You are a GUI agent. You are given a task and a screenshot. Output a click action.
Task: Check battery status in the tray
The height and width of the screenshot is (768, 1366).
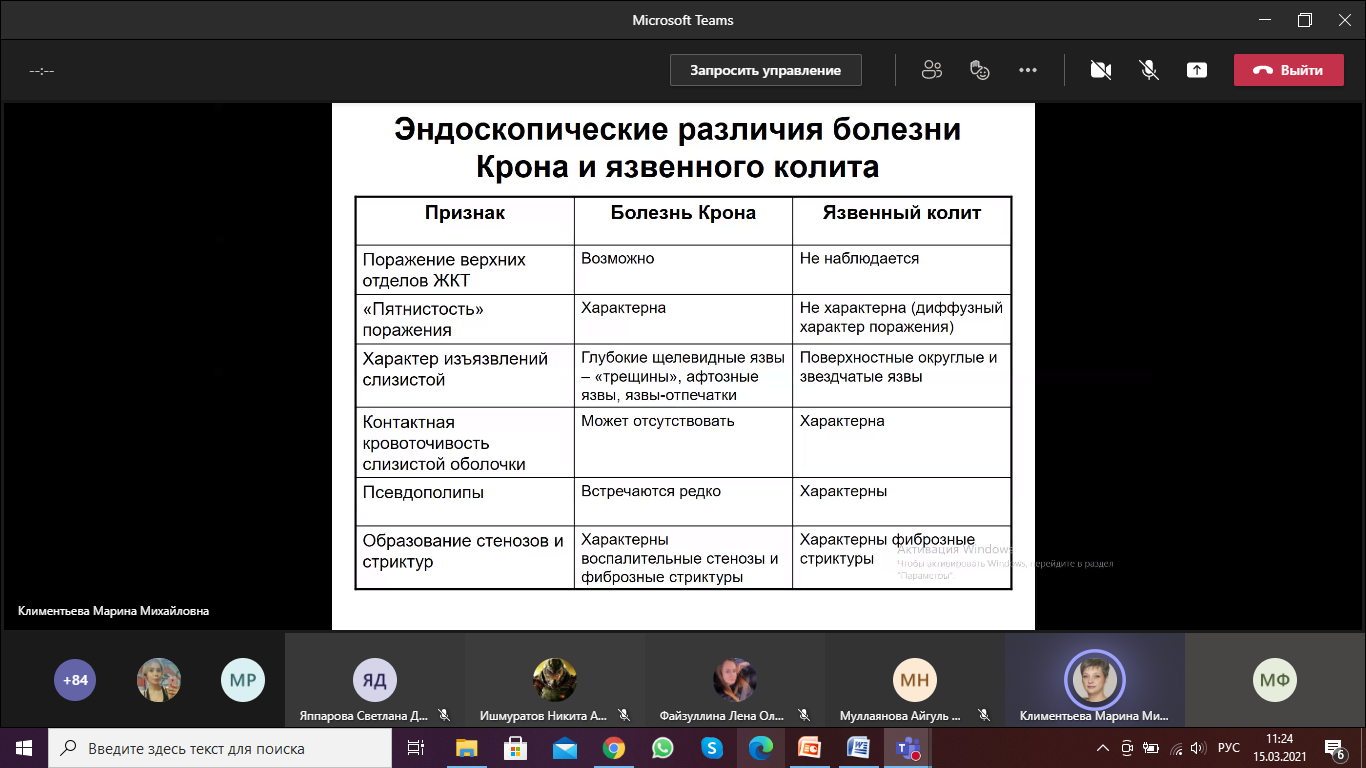(1151, 748)
